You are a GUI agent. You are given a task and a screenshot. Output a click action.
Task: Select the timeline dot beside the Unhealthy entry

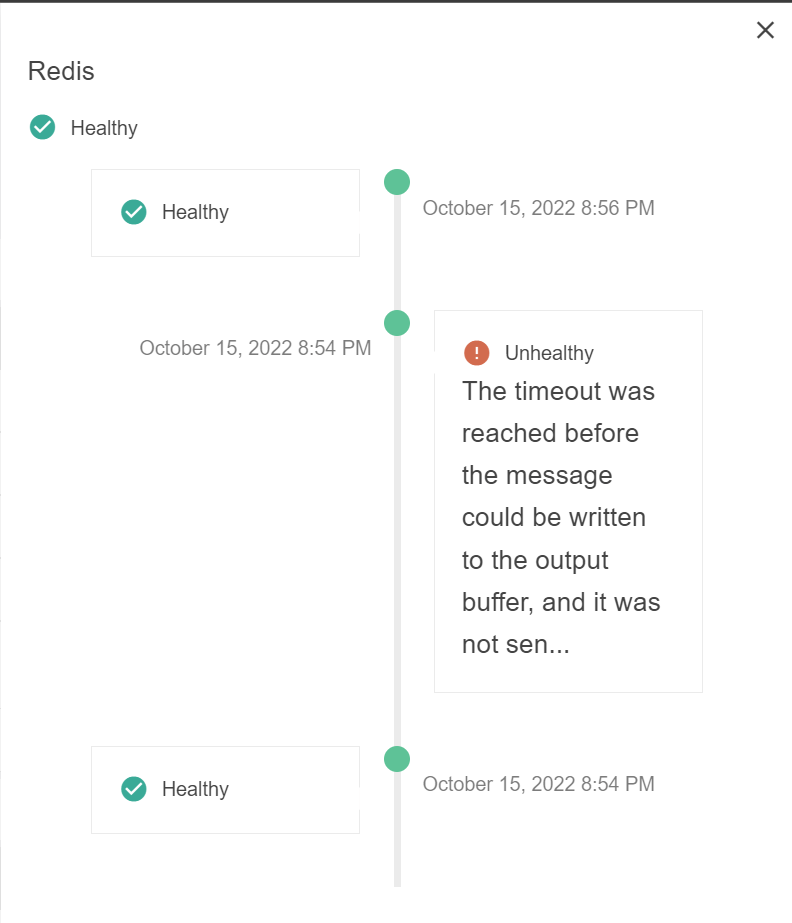click(397, 323)
